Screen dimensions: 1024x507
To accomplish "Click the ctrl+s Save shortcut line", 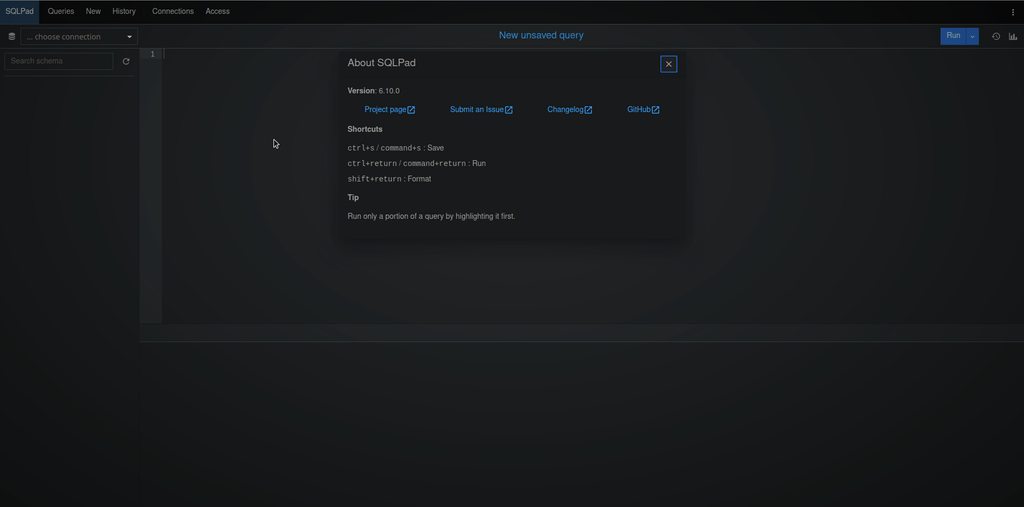I will (x=396, y=148).
